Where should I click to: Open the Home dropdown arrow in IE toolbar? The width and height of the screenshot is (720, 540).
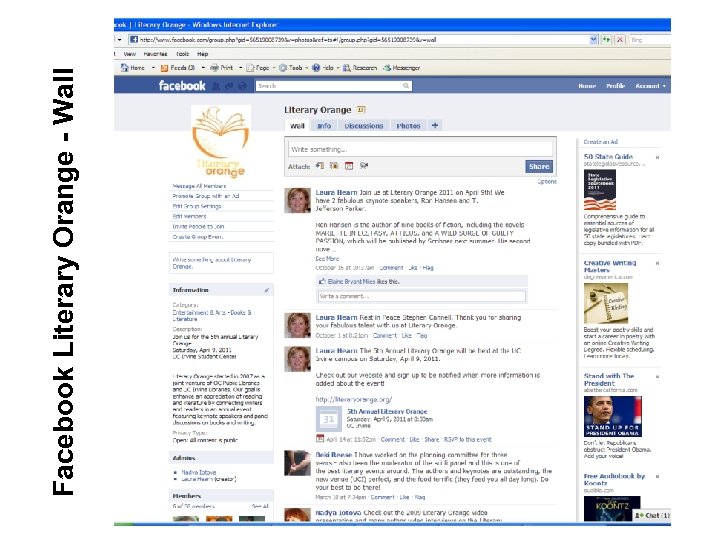point(153,68)
